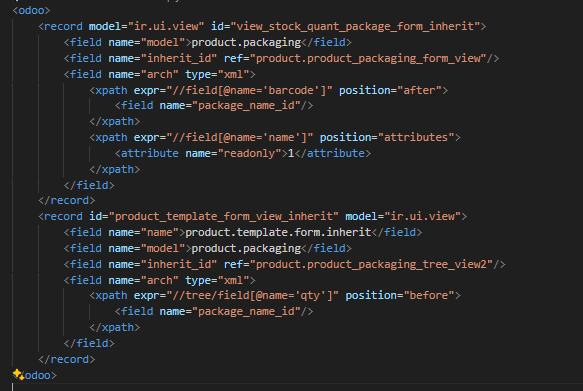
Task: Click the 'barcode' xpath expression string
Action: [249, 90]
